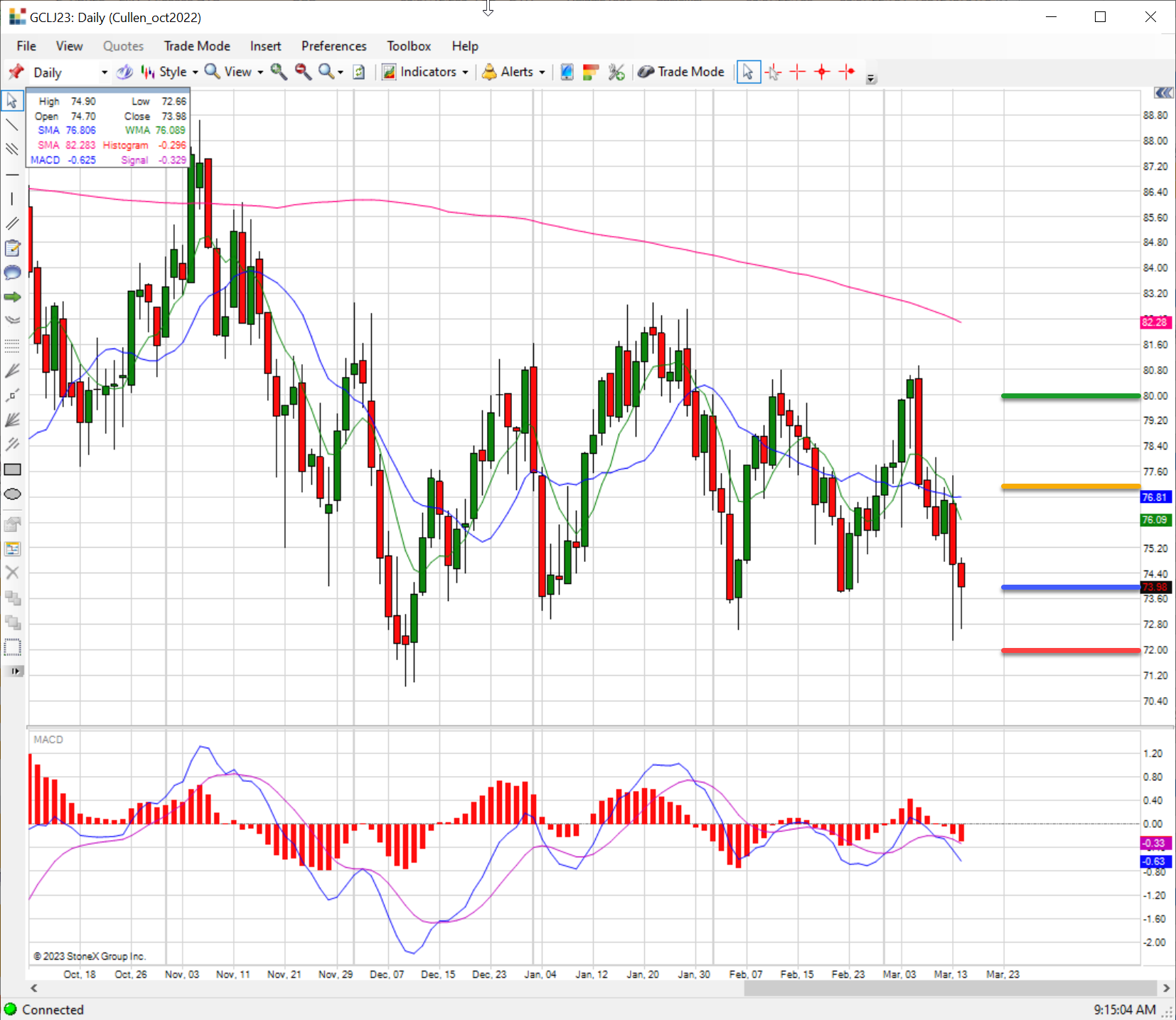Click the dotted selection rectangle tool
Viewport: 1176px width, 1020px height.
(12, 647)
